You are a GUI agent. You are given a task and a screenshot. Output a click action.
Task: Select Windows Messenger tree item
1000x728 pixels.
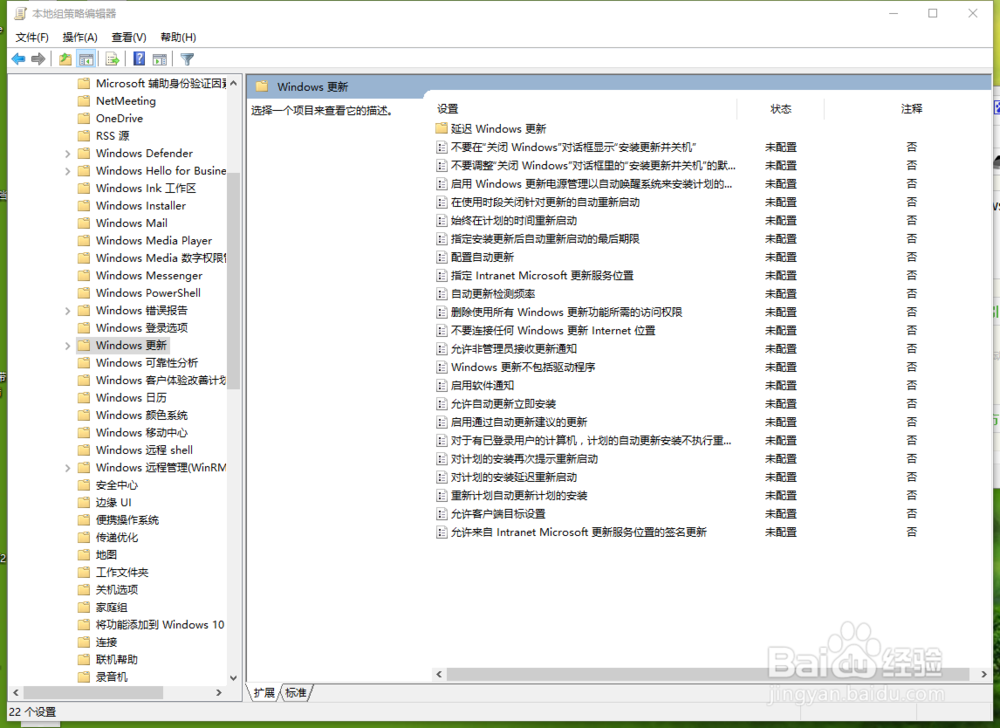[x=149, y=276]
